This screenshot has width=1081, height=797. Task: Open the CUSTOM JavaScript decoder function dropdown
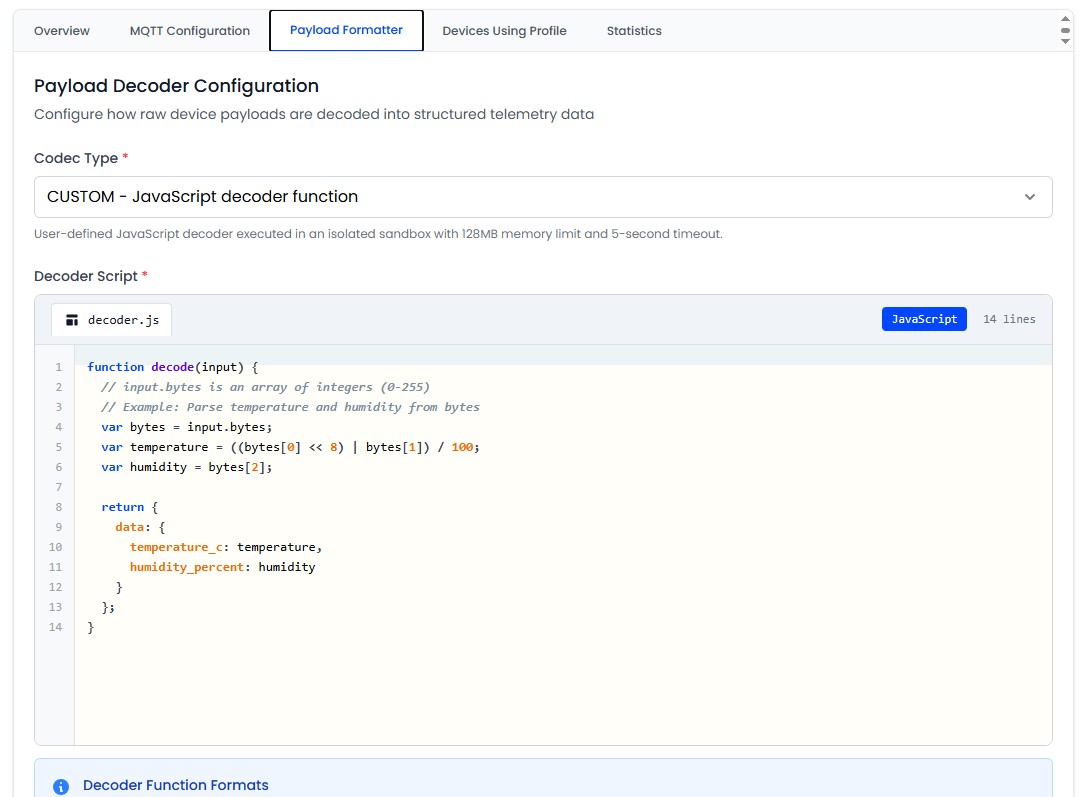(x=542, y=197)
